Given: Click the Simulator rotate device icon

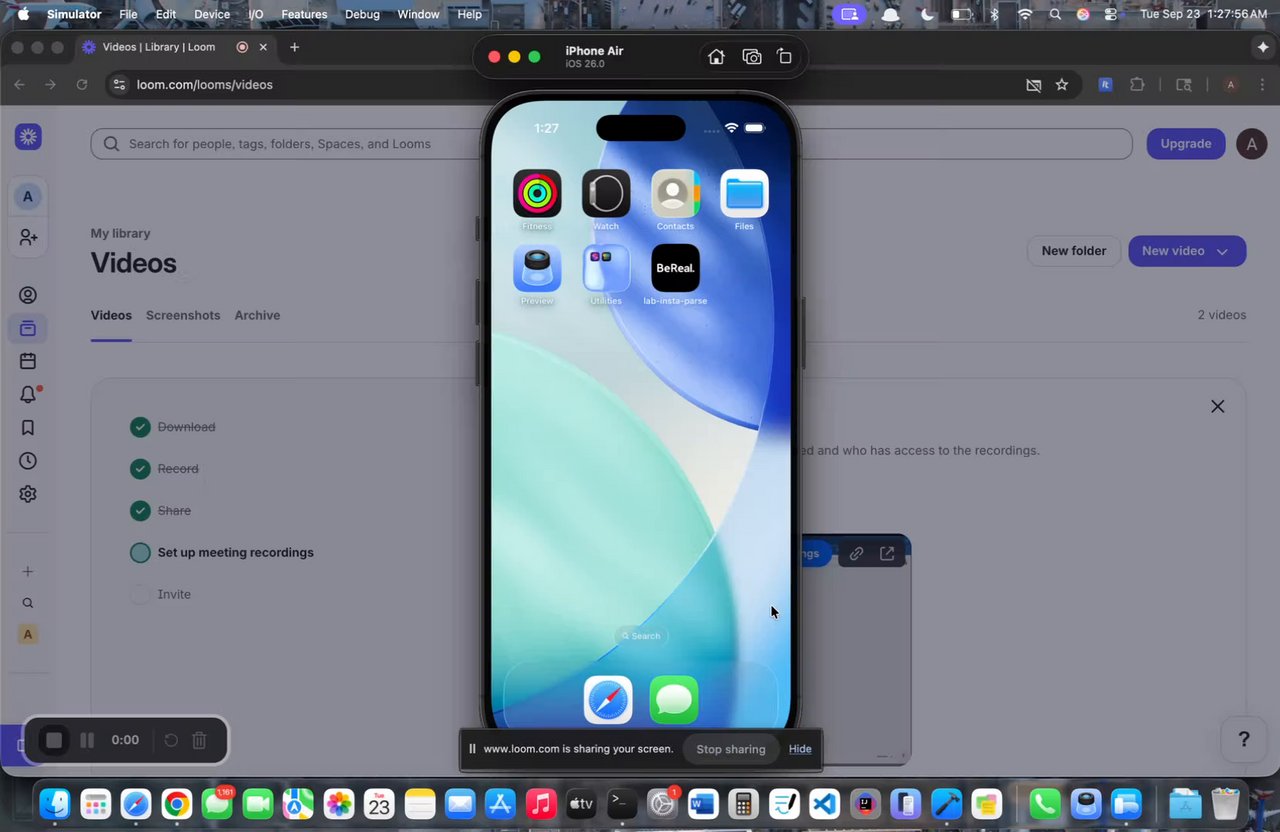Looking at the screenshot, I should [x=785, y=57].
